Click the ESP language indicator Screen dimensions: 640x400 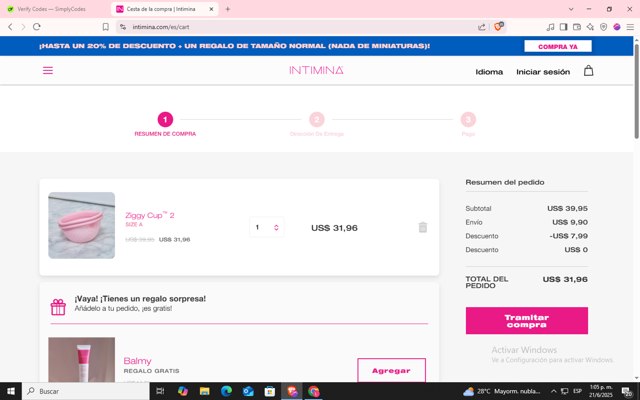pos(577,391)
